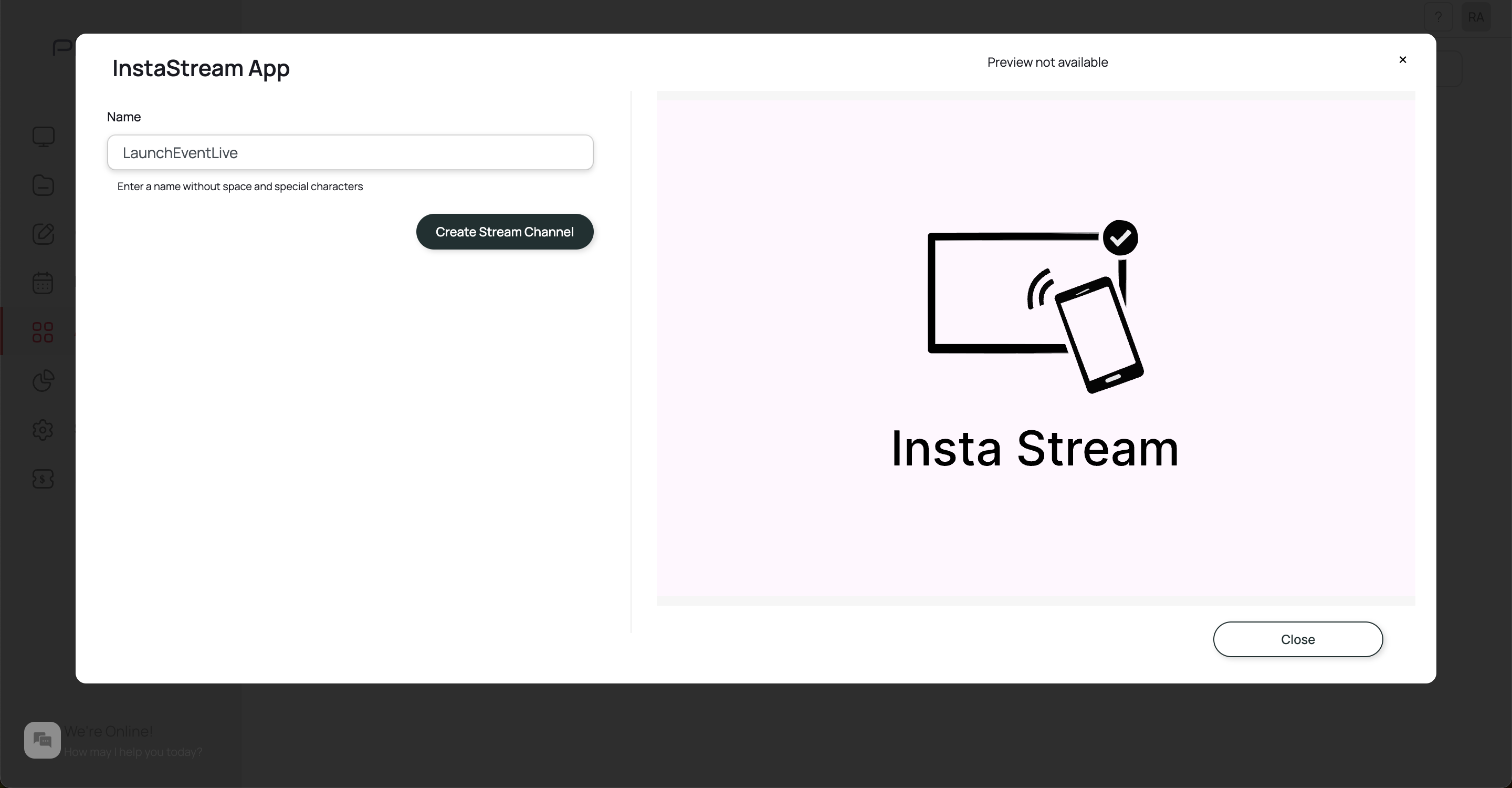1512x788 pixels.
Task: Click the 'Enter a name without space' hint
Action: (240, 186)
